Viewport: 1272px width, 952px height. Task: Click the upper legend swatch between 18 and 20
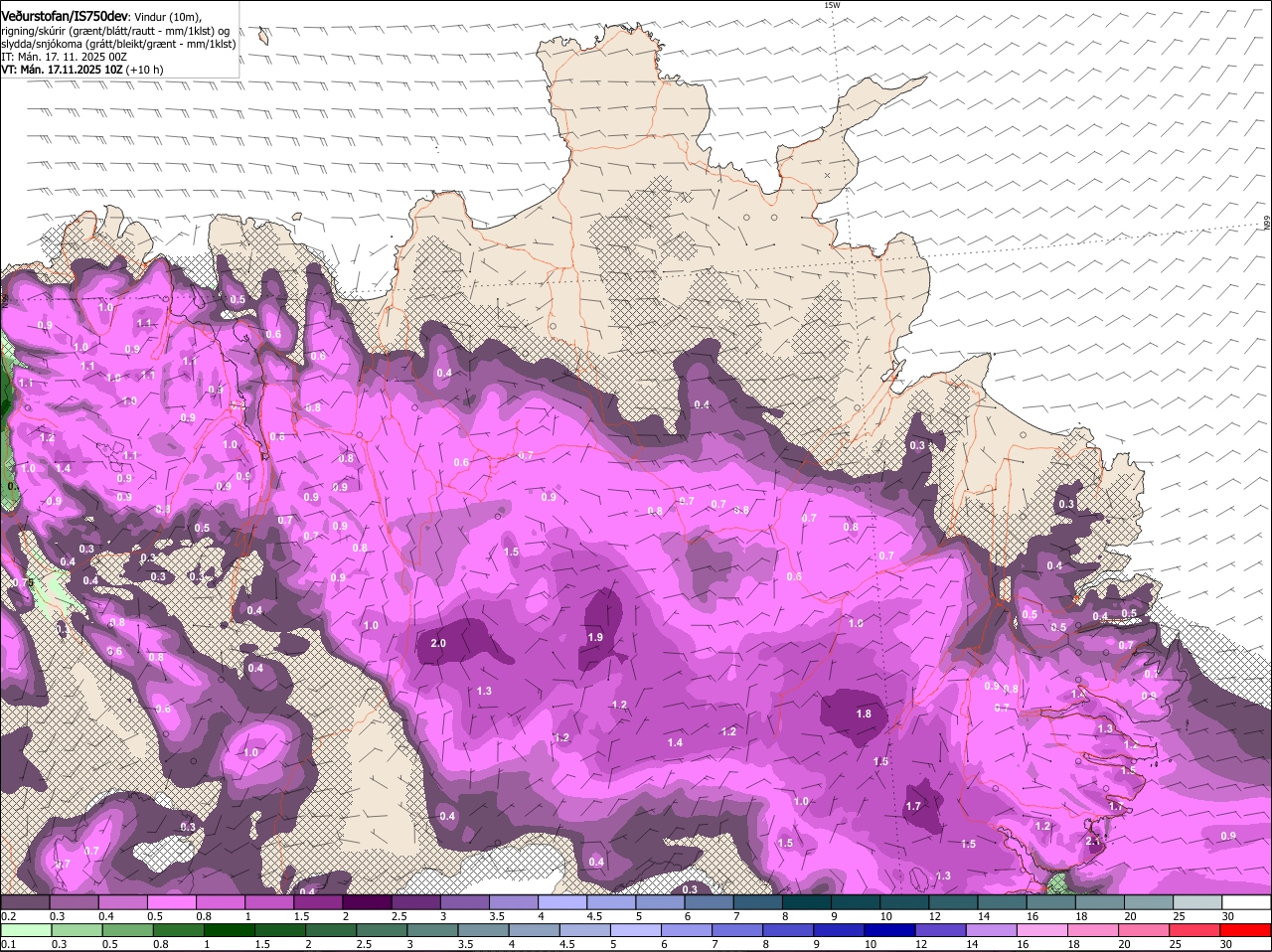click(1101, 902)
